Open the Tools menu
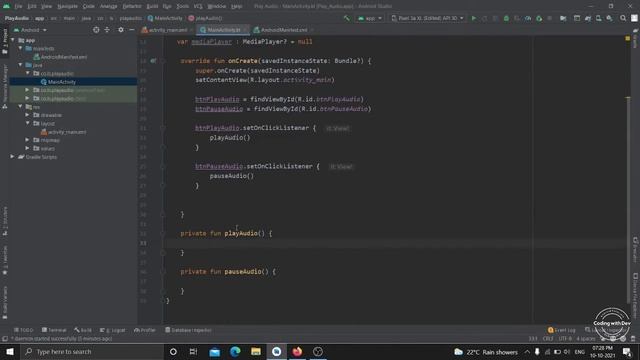This screenshot has width=640, height=360. [x=182, y=6]
